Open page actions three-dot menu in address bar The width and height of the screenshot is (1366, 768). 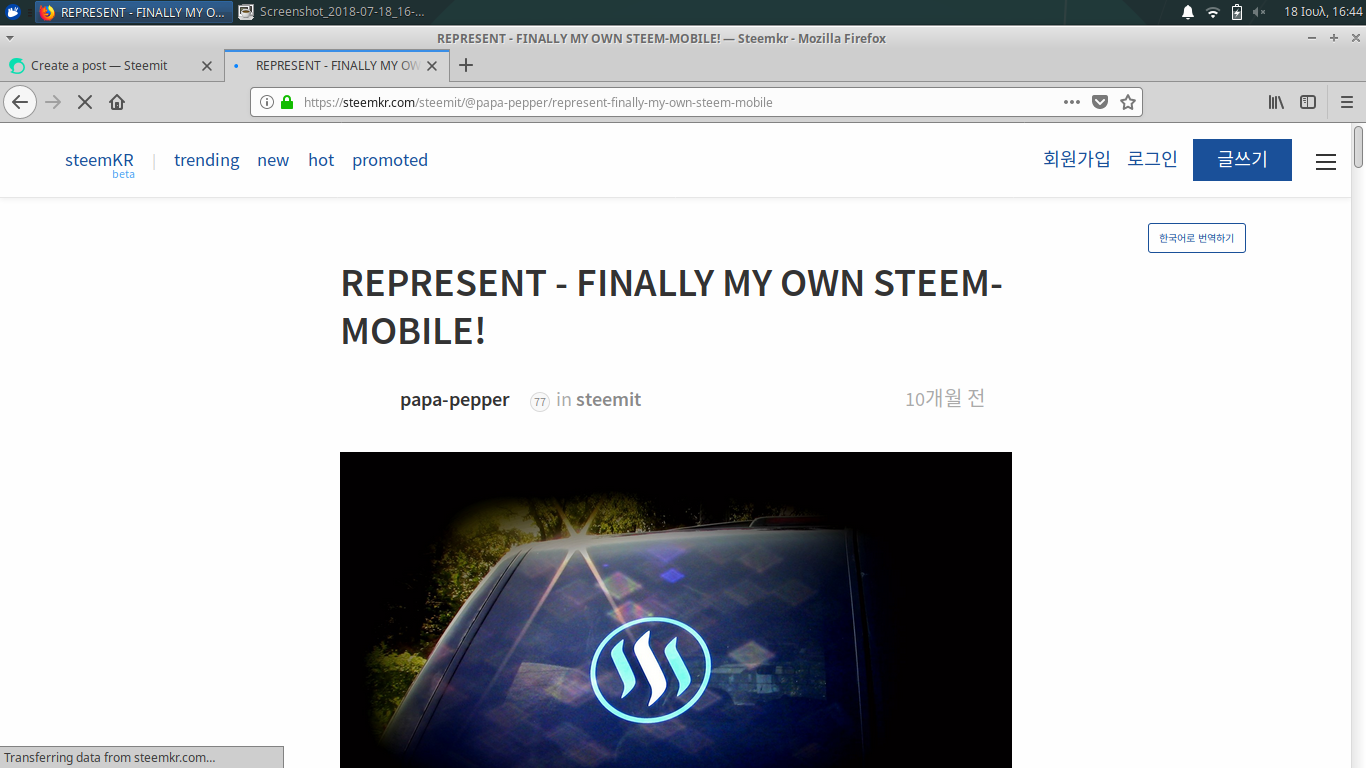point(1072,102)
